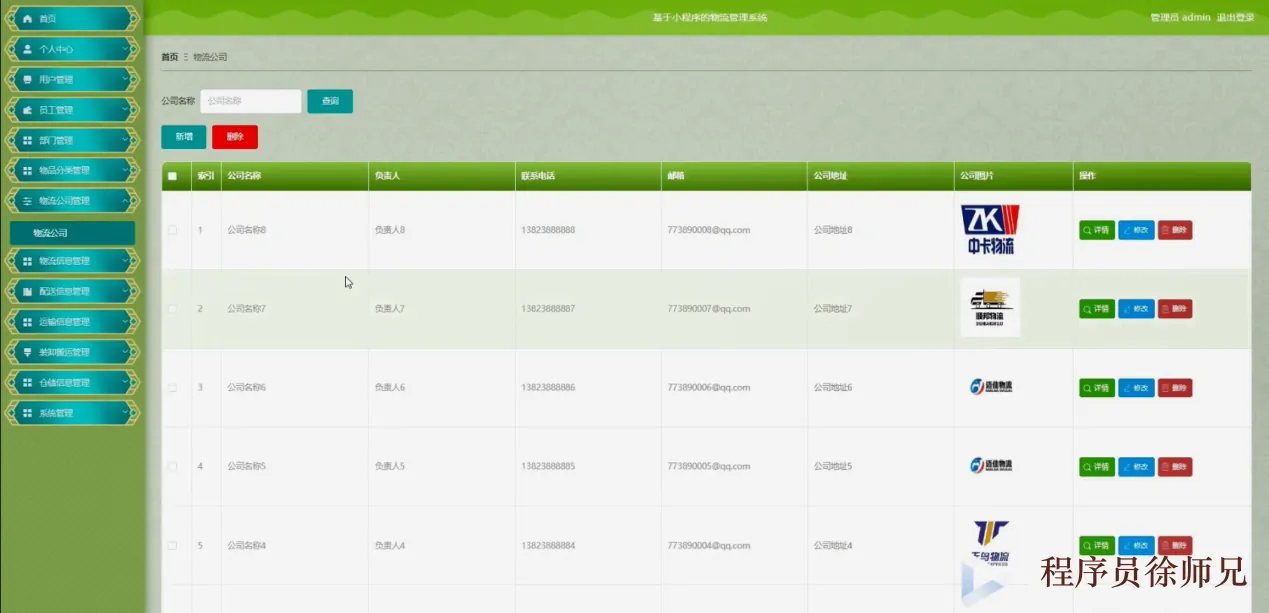Click 管理员 admin in the header
1269x613 pixels.
coord(1180,18)
